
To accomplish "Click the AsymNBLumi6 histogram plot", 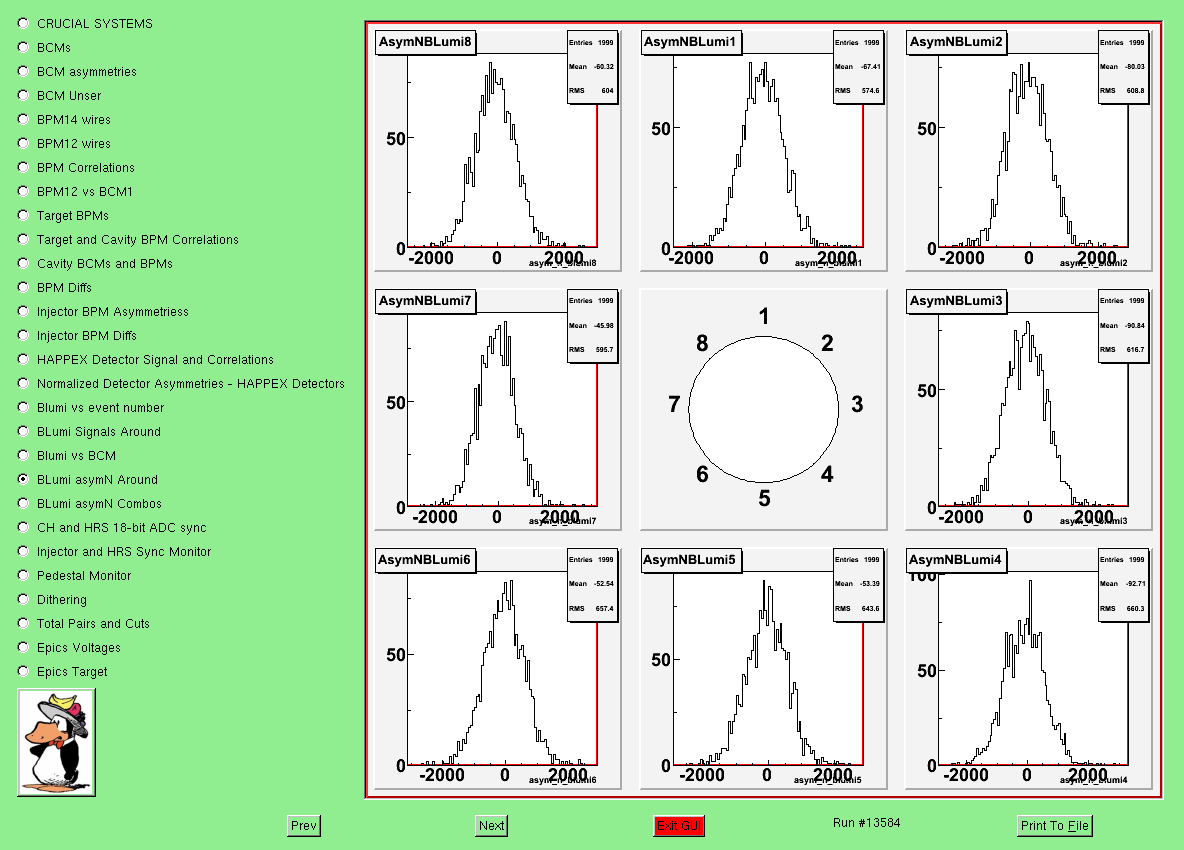I will tap(498, 668).
